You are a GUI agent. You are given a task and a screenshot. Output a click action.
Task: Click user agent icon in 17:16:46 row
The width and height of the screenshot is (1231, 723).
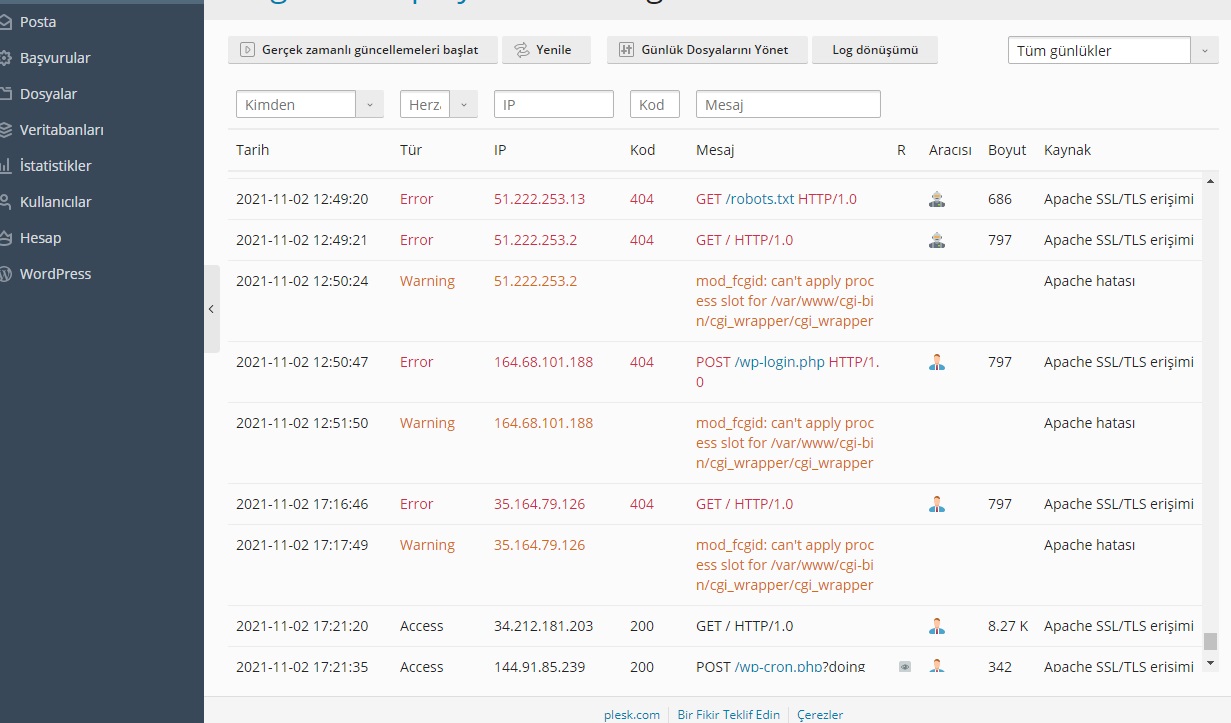pyautogui.click(x=937, y=504)
